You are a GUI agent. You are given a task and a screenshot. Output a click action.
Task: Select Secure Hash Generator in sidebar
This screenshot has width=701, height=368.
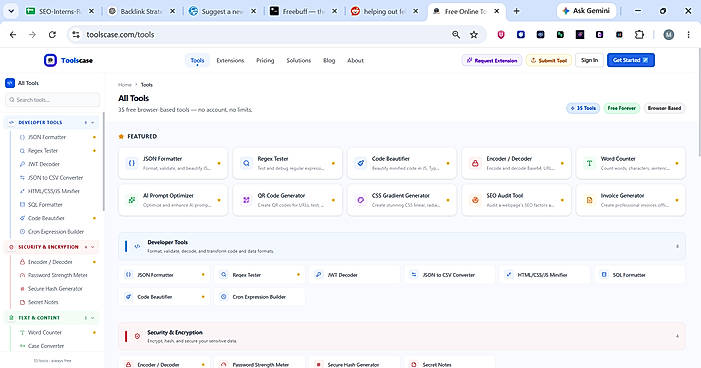click(55, 288)
